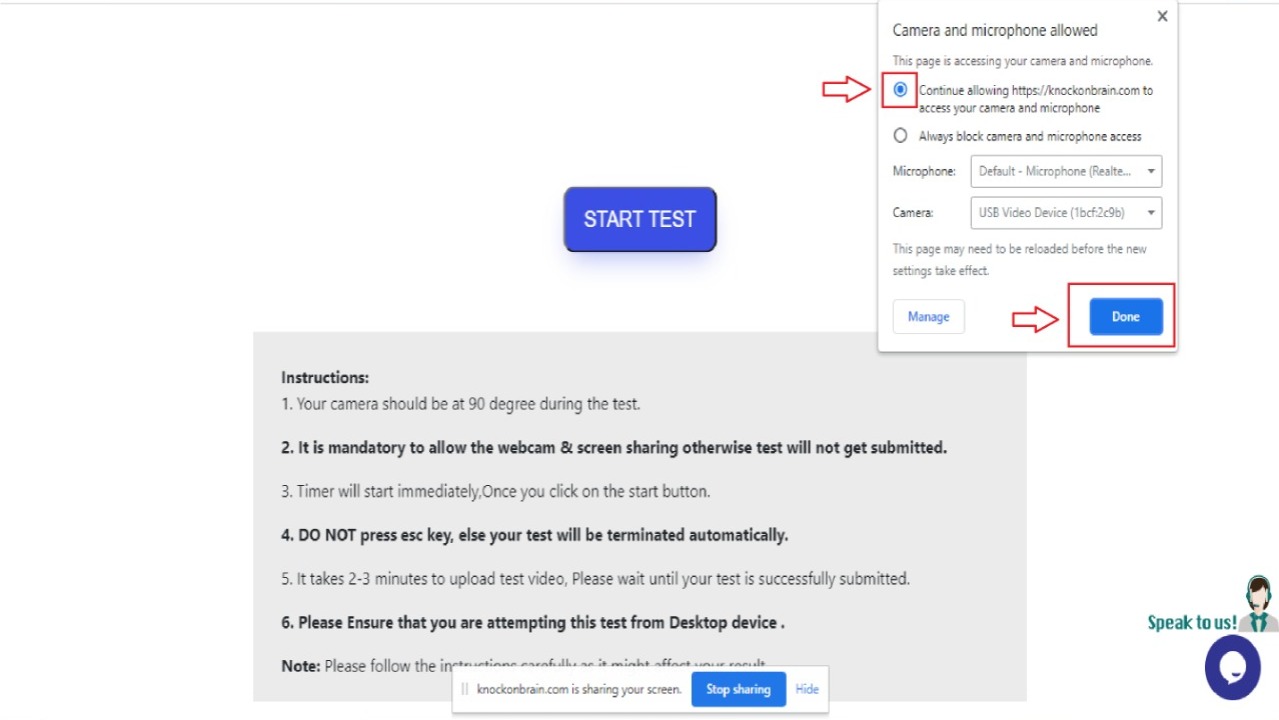Screen dimensions: 1279x720
Task: Click the red arrow beside Continue allowing
Action: point(846,90)
